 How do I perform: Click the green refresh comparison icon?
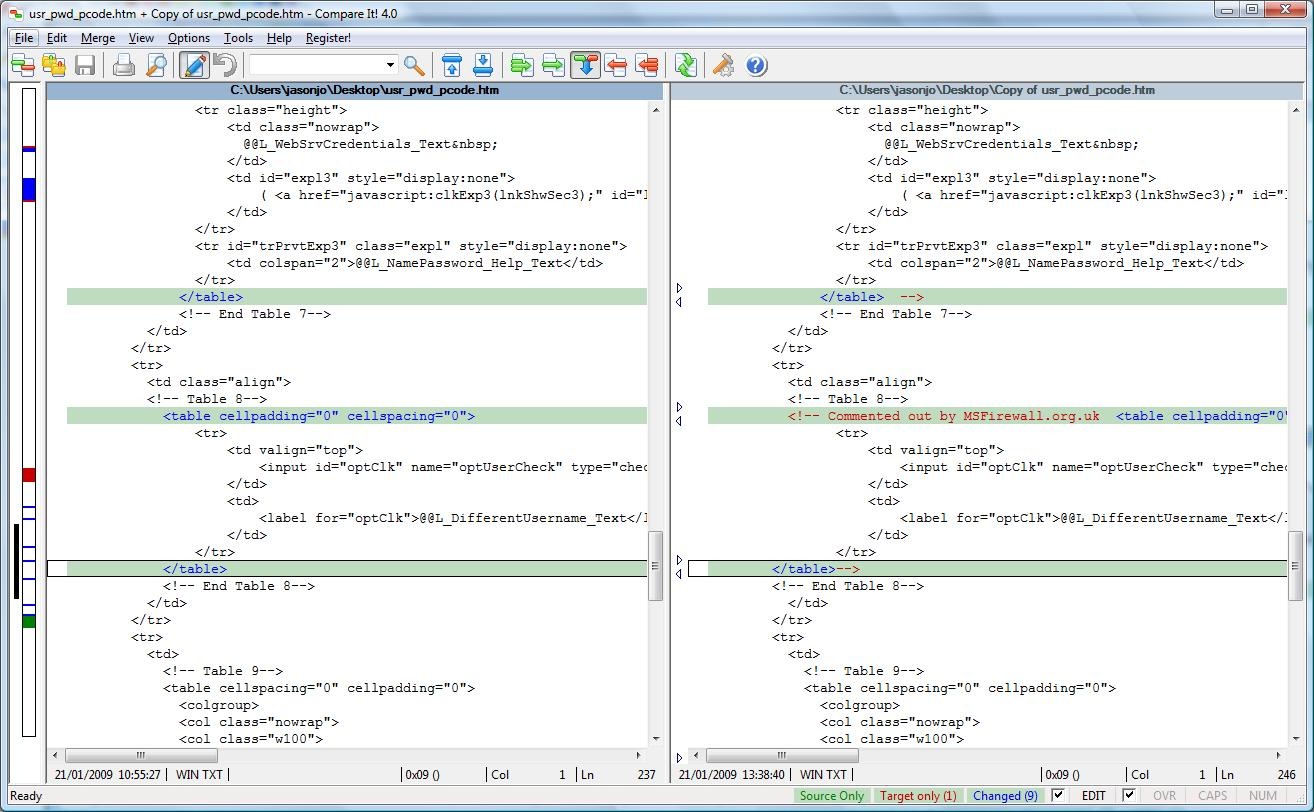(x=685, y=66)
